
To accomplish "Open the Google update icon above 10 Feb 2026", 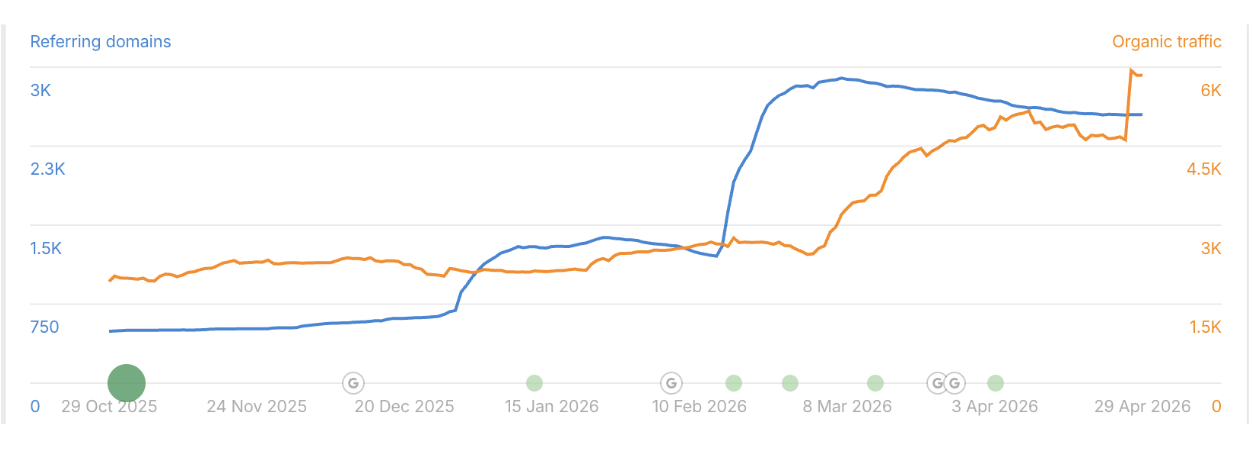I will click(671, 382).
